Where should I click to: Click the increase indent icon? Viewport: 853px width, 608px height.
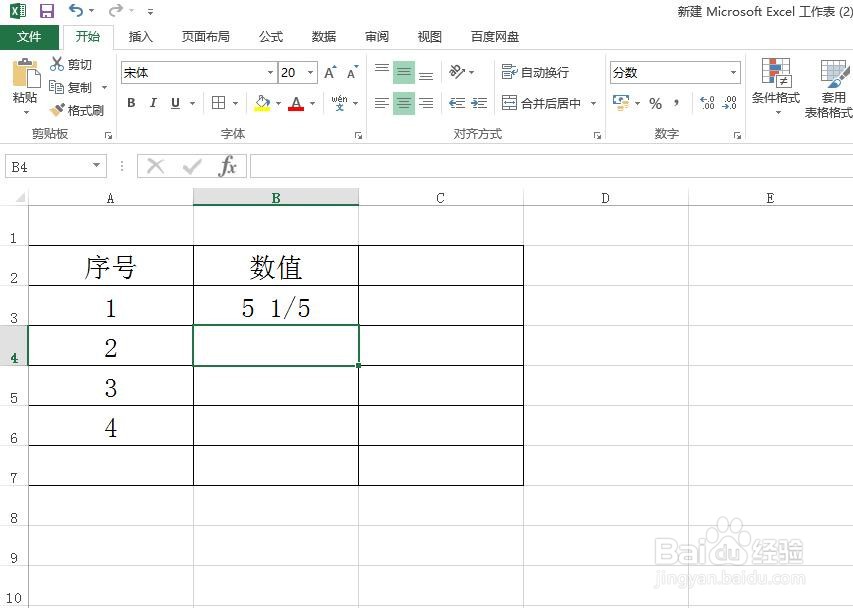479,103
